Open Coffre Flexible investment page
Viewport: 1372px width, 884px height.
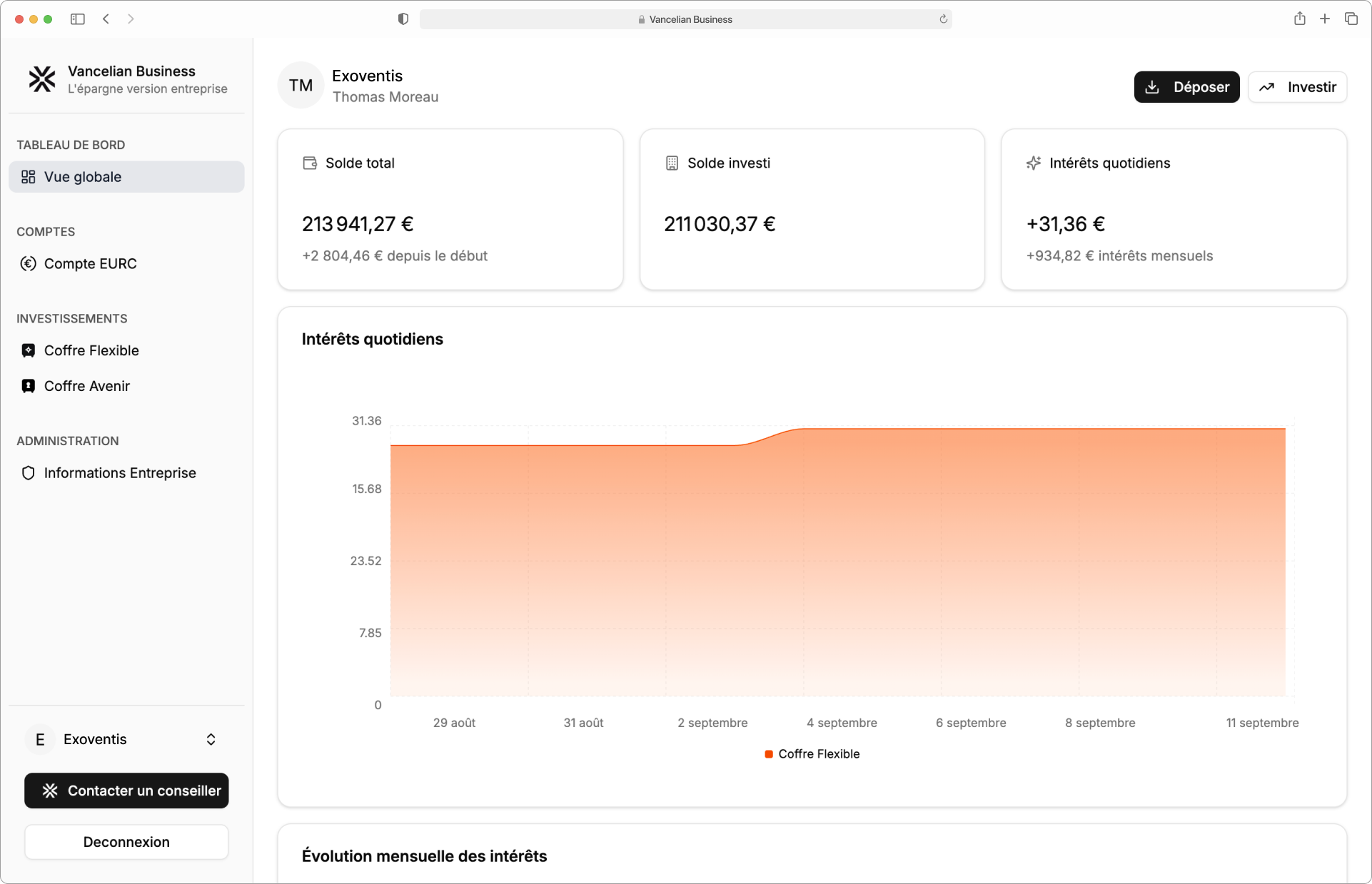point(91,350)
